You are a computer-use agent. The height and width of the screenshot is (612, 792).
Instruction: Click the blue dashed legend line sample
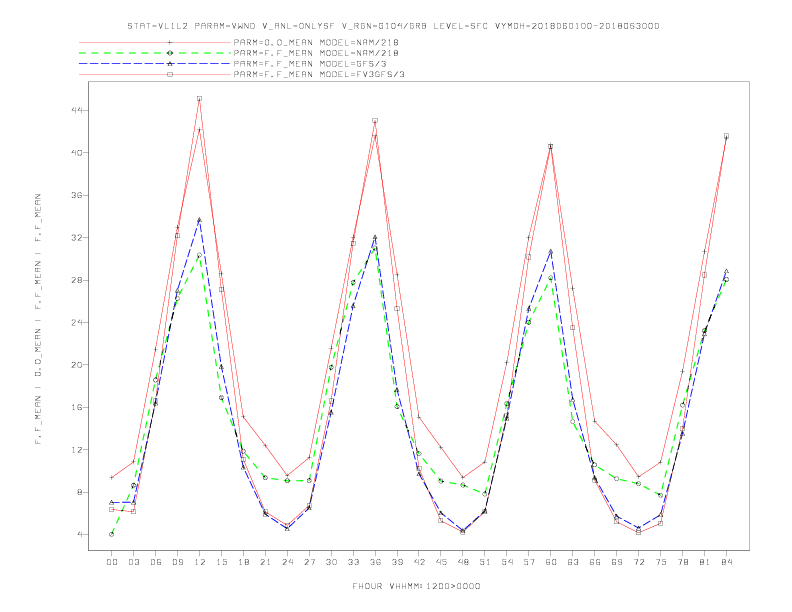(155, 64)
